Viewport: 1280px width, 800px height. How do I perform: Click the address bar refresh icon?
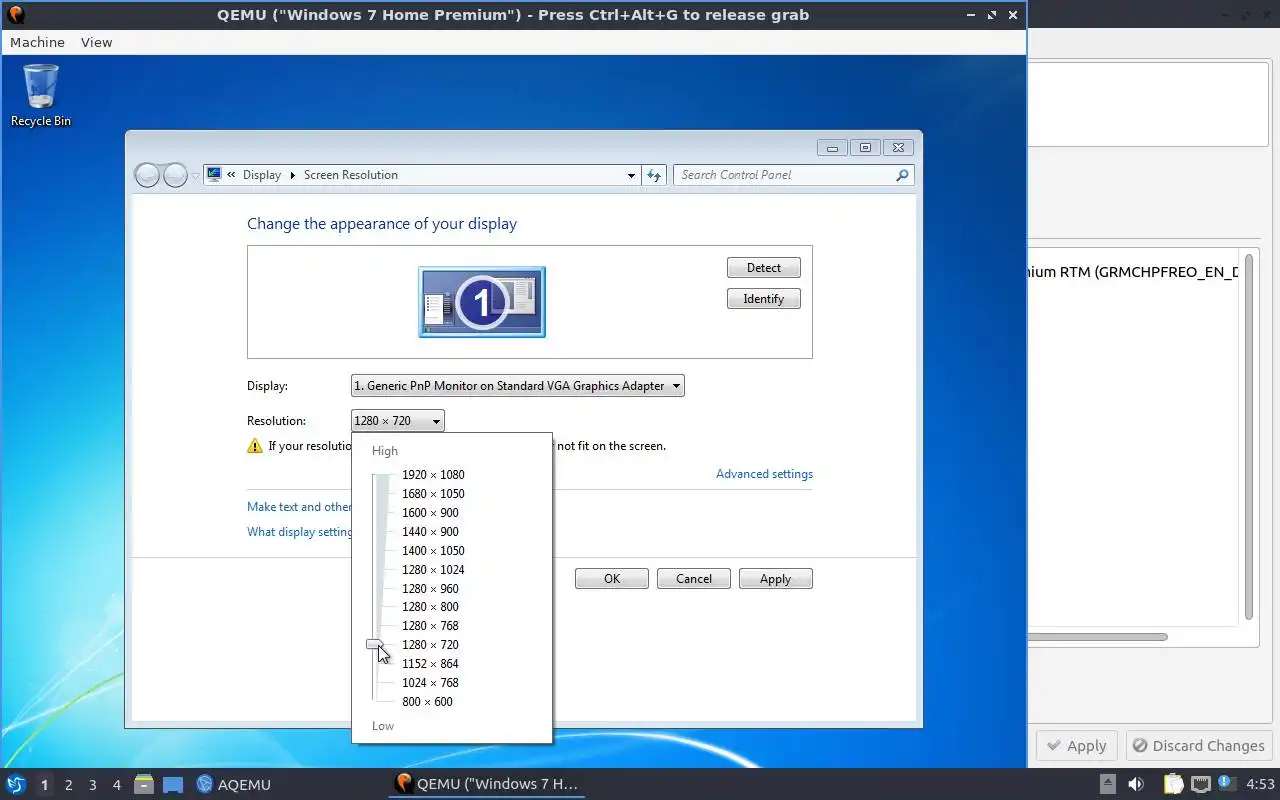(654, 175)
